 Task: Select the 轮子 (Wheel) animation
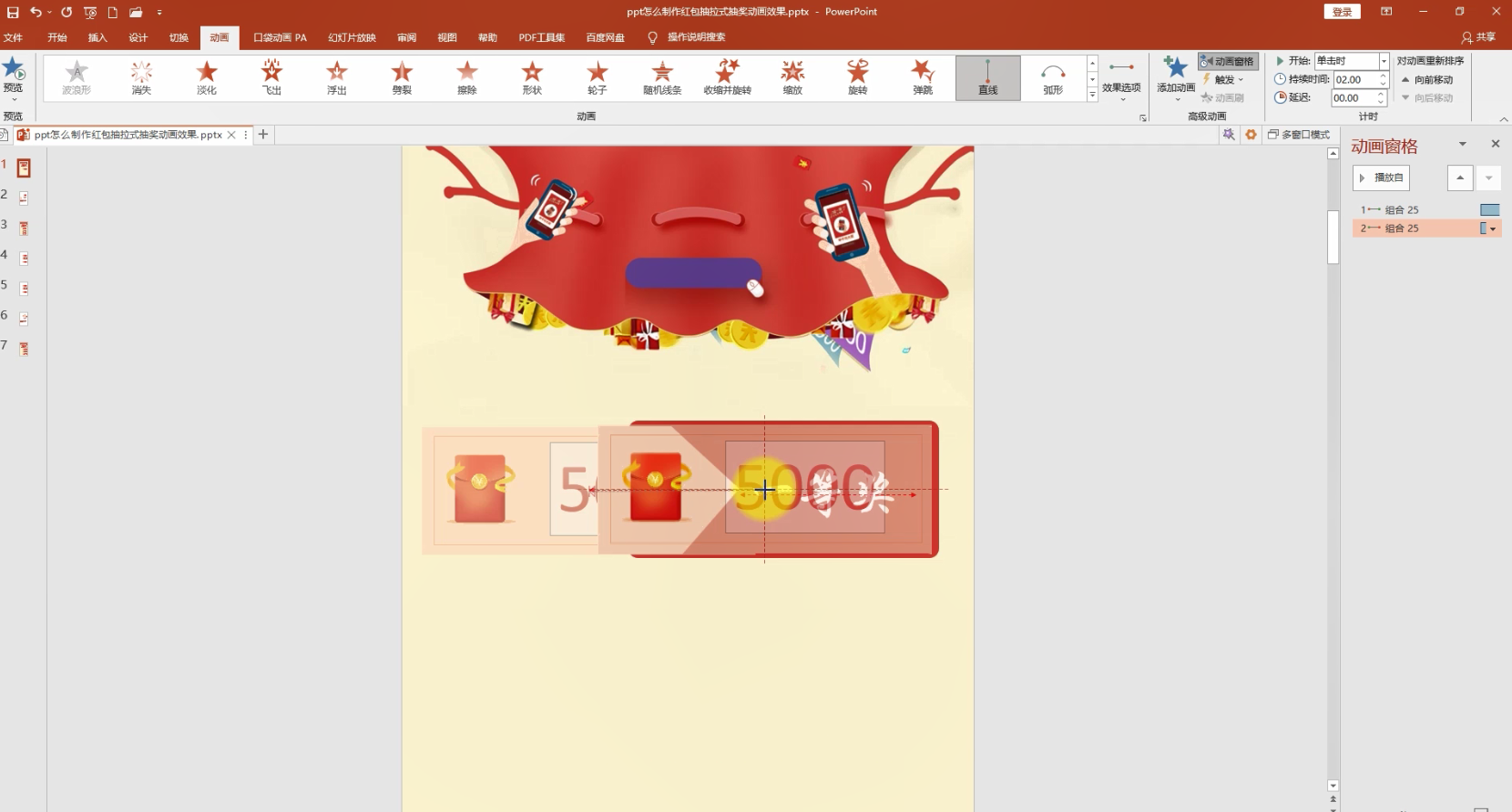598,77
